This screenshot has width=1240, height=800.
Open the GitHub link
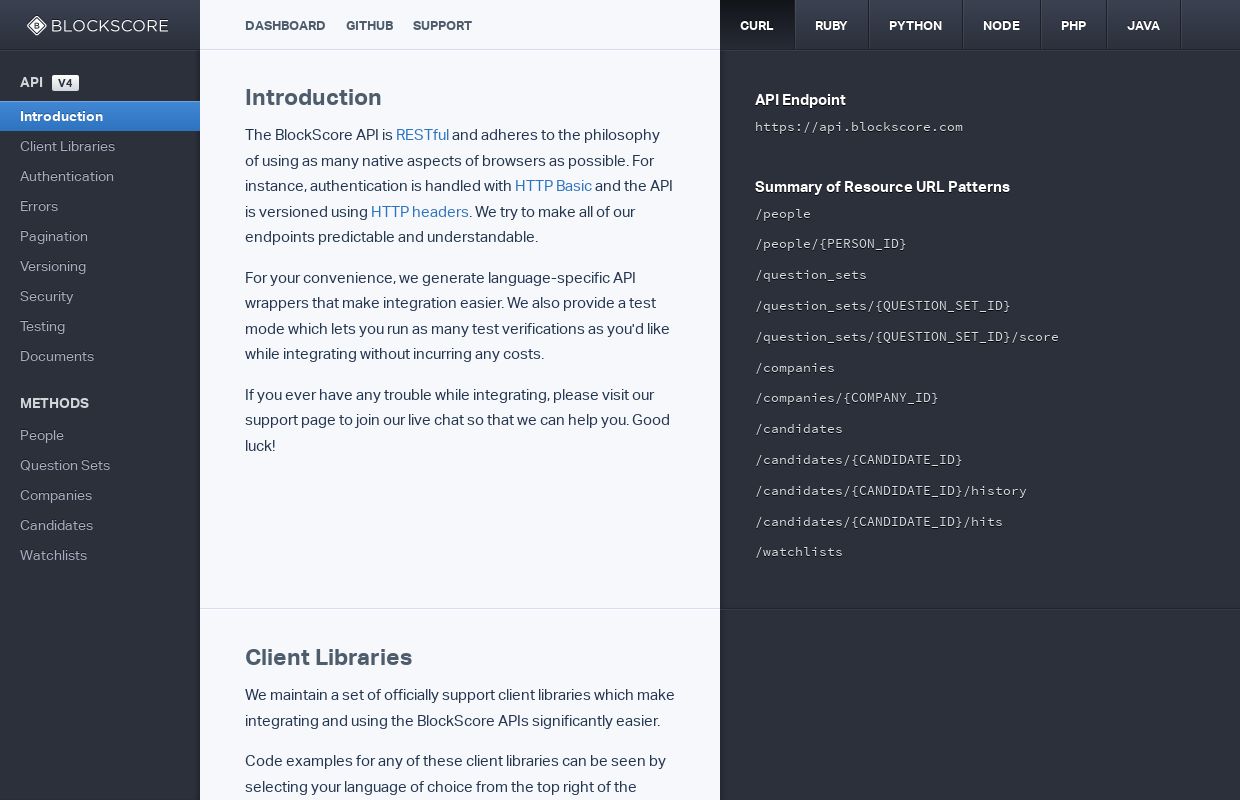[369, 26]
